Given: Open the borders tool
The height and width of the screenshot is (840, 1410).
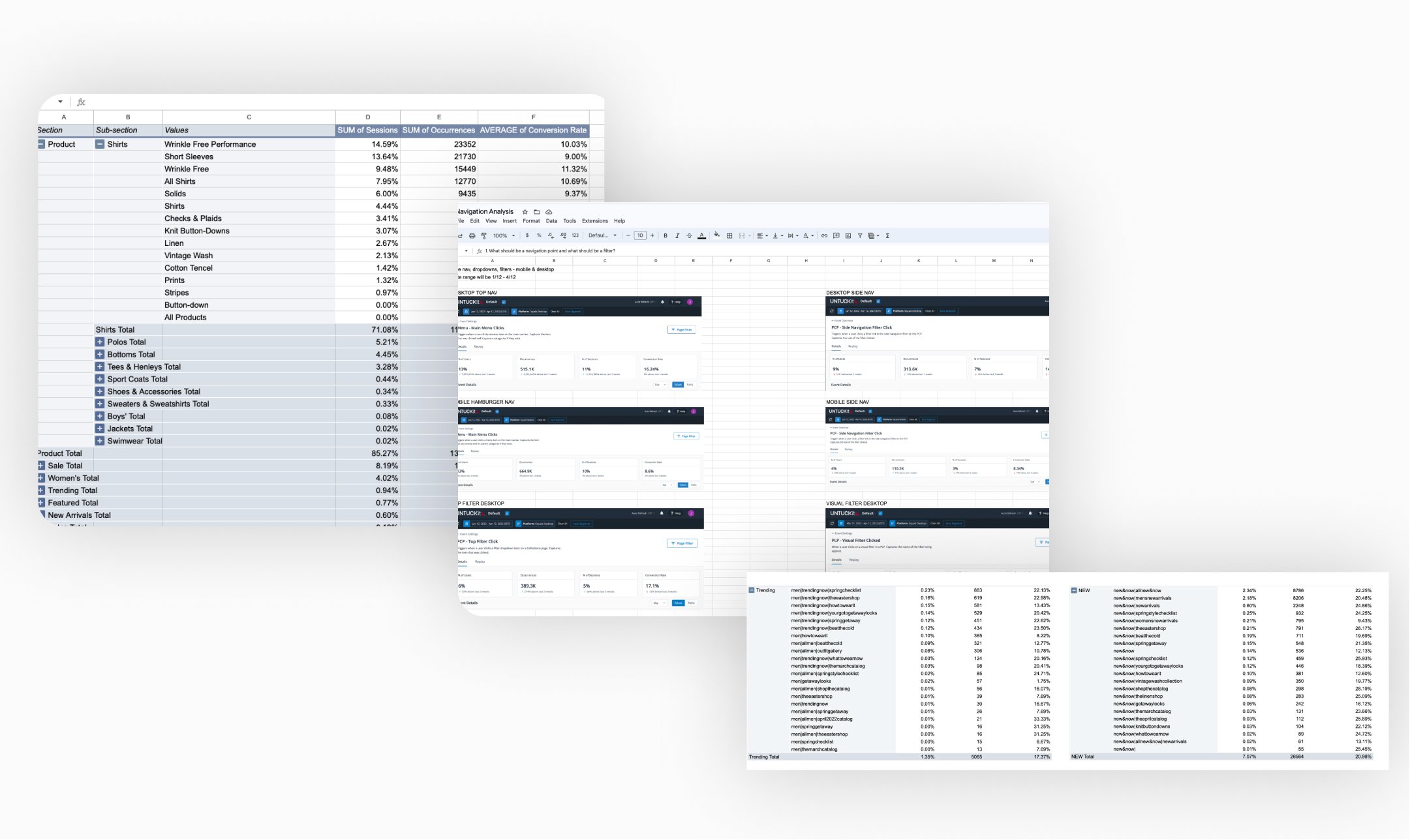Looking at the screenshot, I should (729, 236).
